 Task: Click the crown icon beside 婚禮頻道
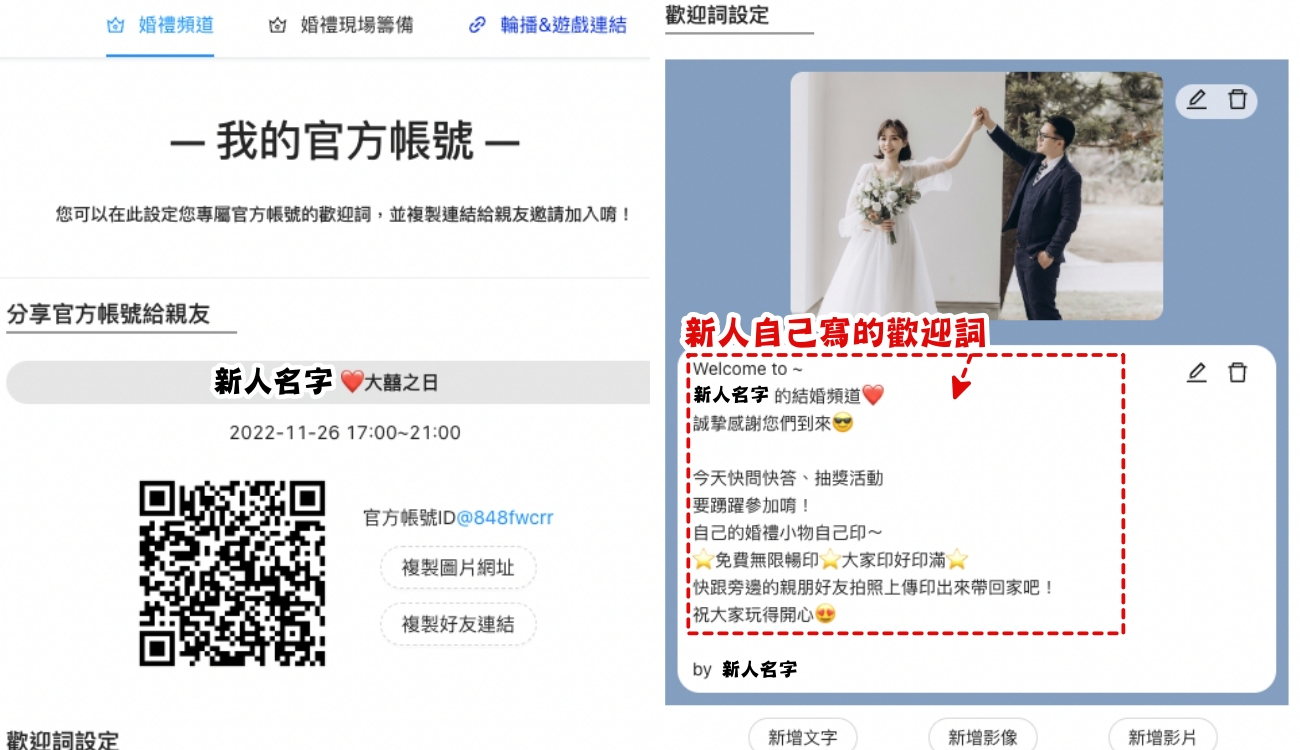pos(115,26)
